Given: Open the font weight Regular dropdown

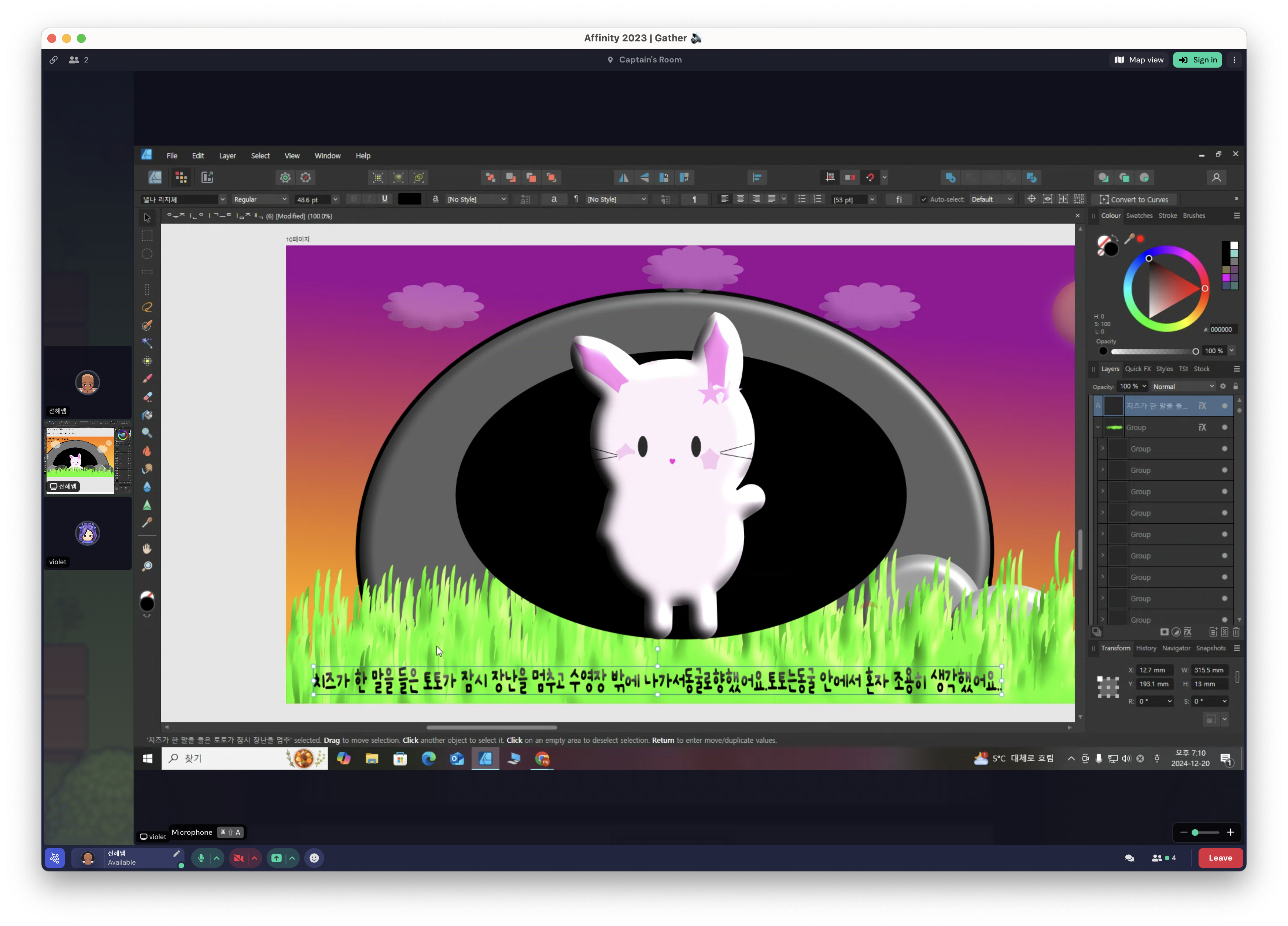Looking at the screenshot, I should point(260,199).
